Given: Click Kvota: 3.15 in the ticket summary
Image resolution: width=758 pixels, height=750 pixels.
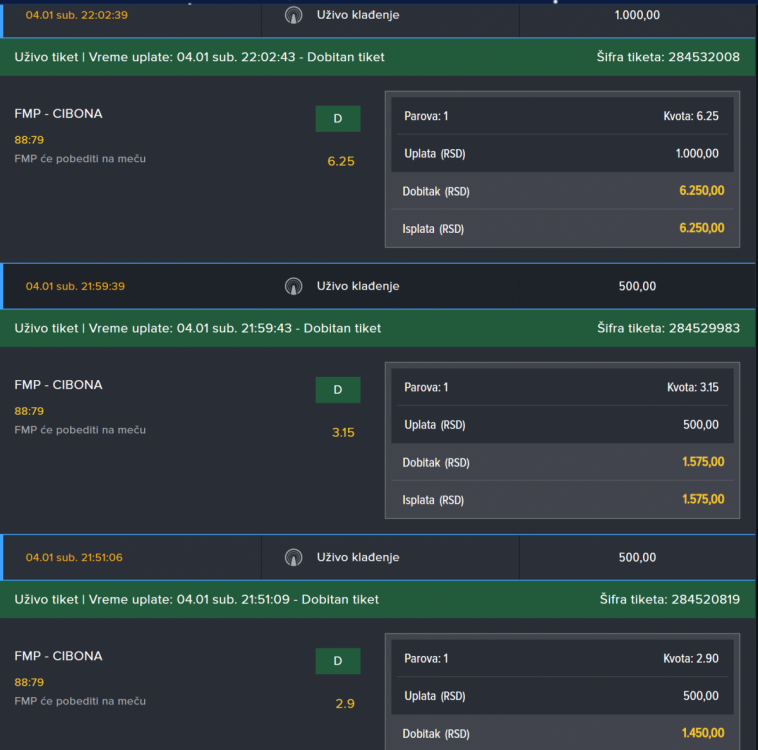Looking at the screenshot, I should (x=692, y=387).
